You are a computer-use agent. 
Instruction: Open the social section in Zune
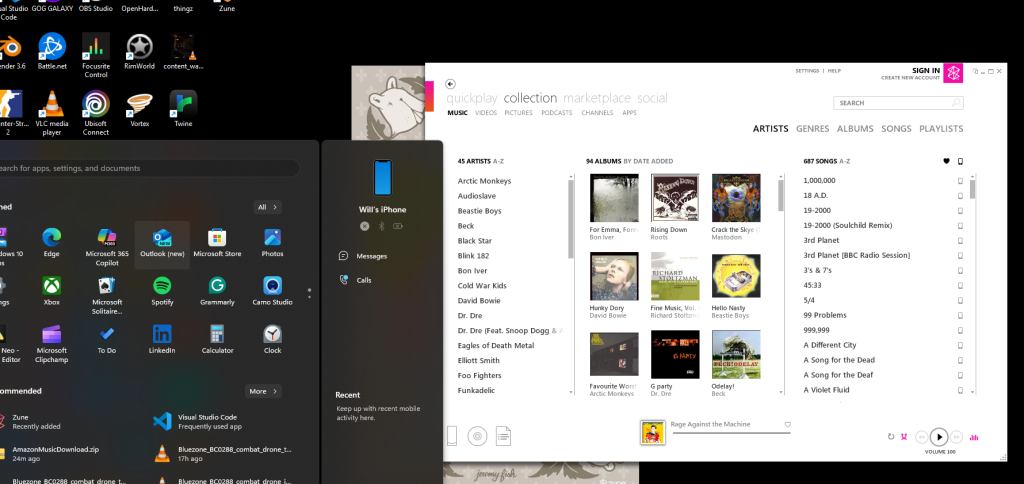point(652,98)
